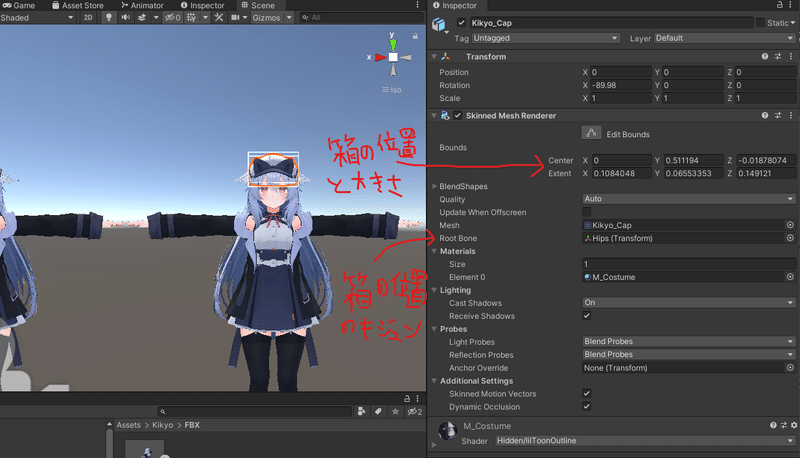The height and width of the screenshot is (458, 800).
Task: Lock the Inspector panel with padlock icon
Action: [780, 5]
